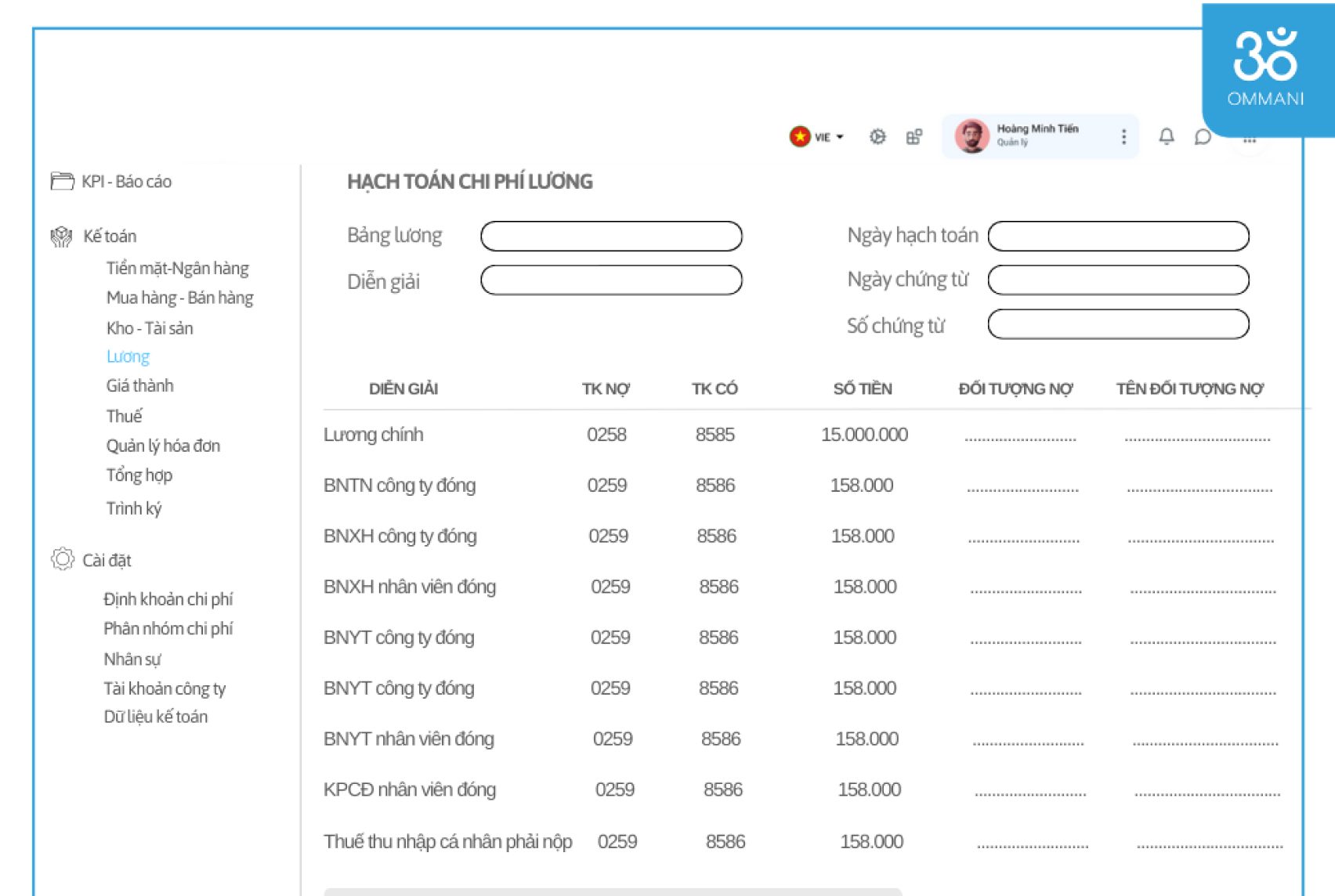Focus the Ngày hạch toán field
The height and width of the screenshot is (896, 1335).
point(1118,236)
